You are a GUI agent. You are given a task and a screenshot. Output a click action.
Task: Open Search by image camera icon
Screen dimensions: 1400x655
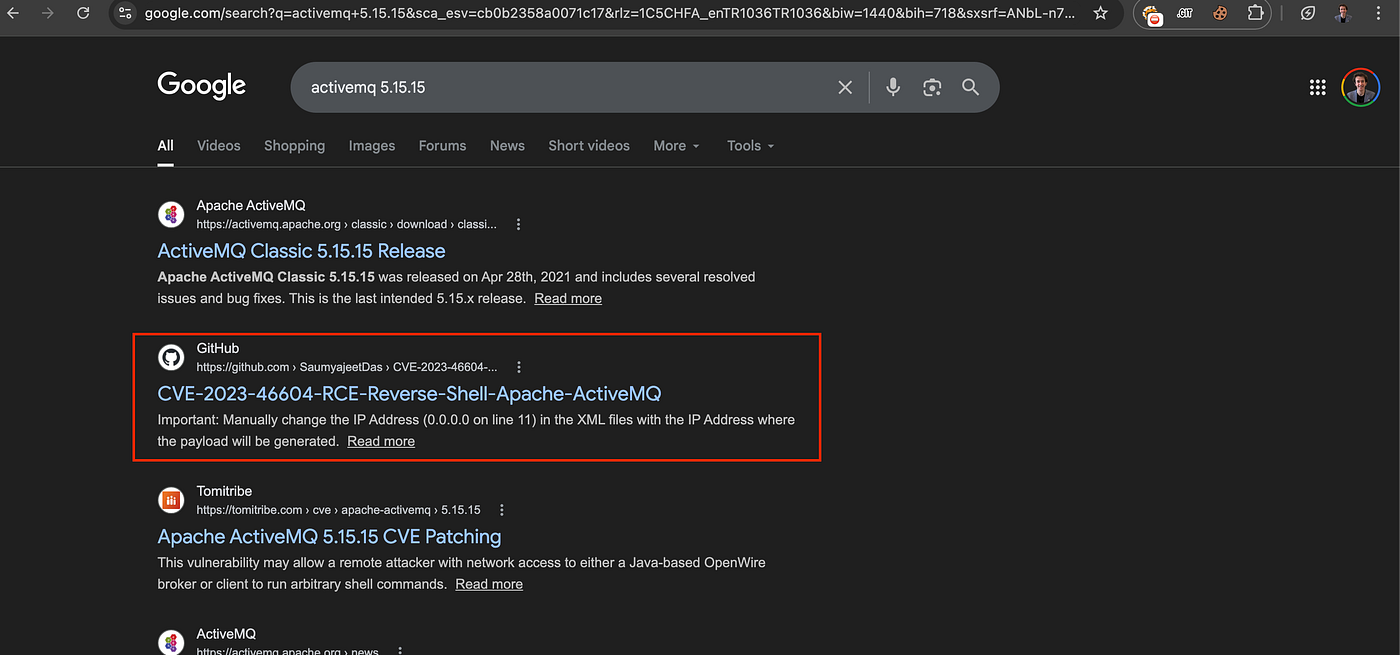pos(932,88)
